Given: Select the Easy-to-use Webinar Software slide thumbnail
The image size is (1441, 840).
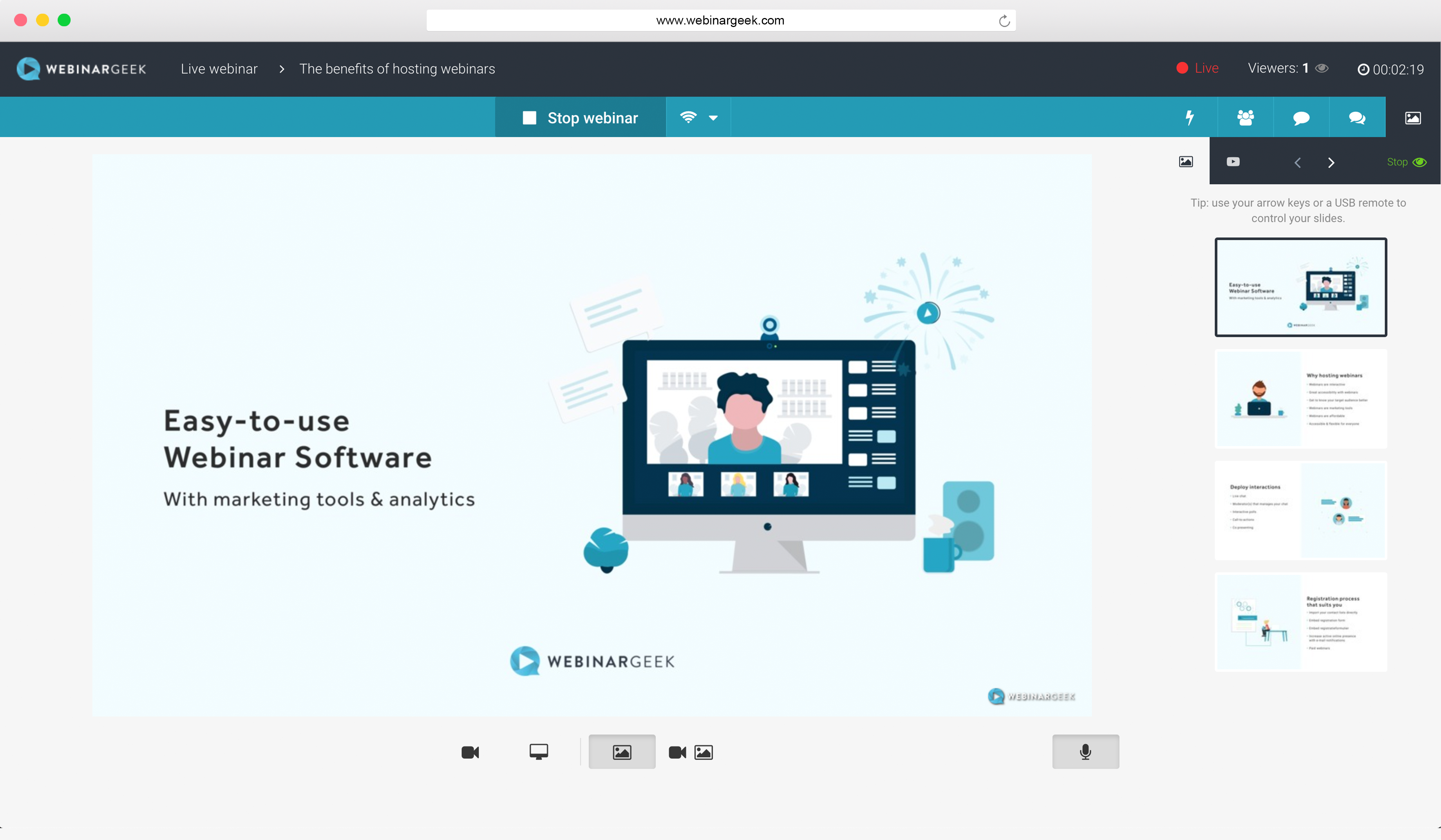Looking at the screenshot, I should (1301, 287).
